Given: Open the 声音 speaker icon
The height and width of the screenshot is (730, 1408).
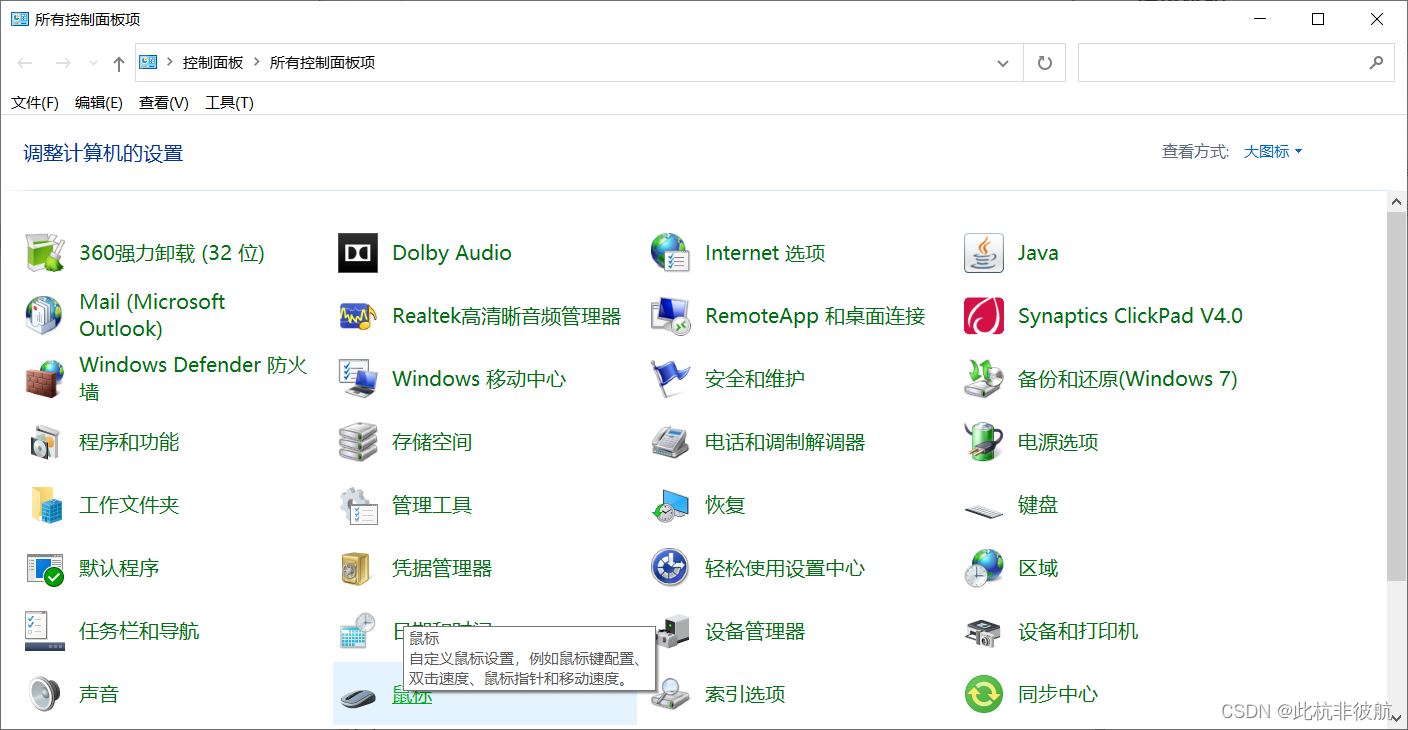Looking at the screenshot, I should point(45,694).
